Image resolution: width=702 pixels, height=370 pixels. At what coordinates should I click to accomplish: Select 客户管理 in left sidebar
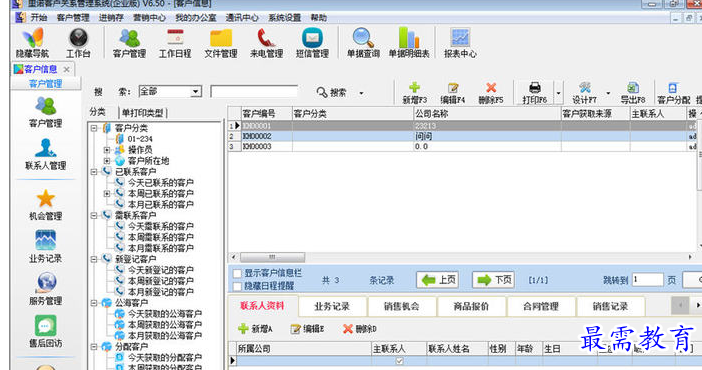(x=45, y=112)
